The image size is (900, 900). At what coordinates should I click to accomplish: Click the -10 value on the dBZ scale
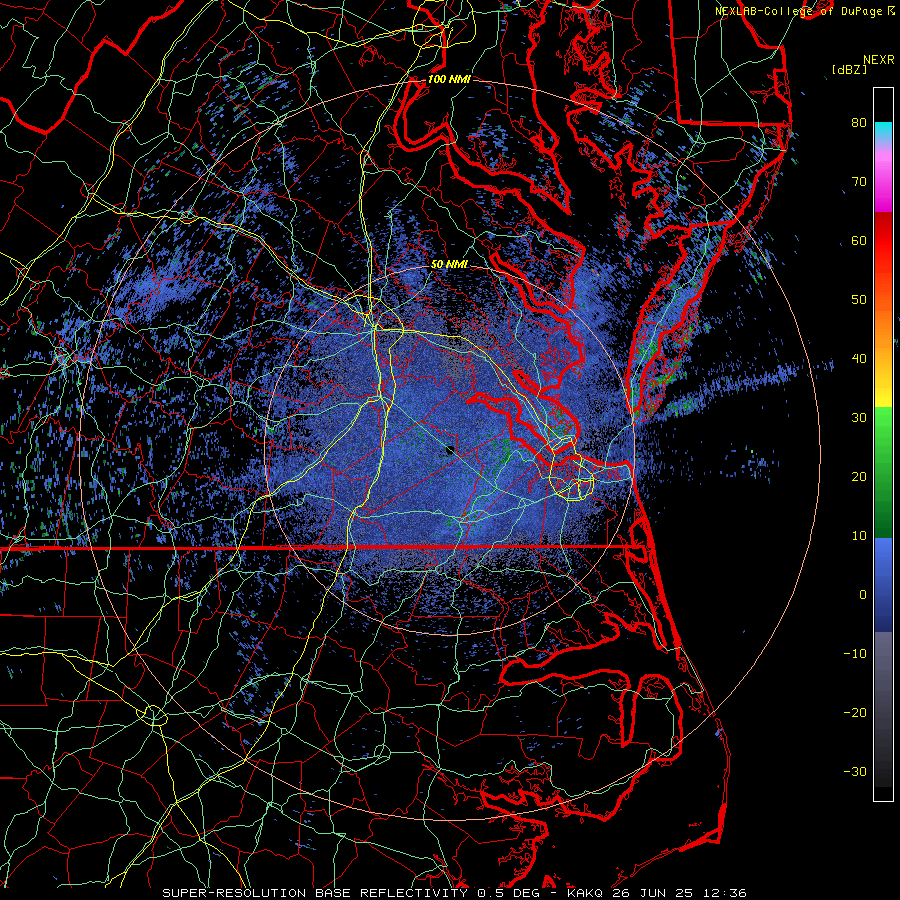click(x=855, y=654)
